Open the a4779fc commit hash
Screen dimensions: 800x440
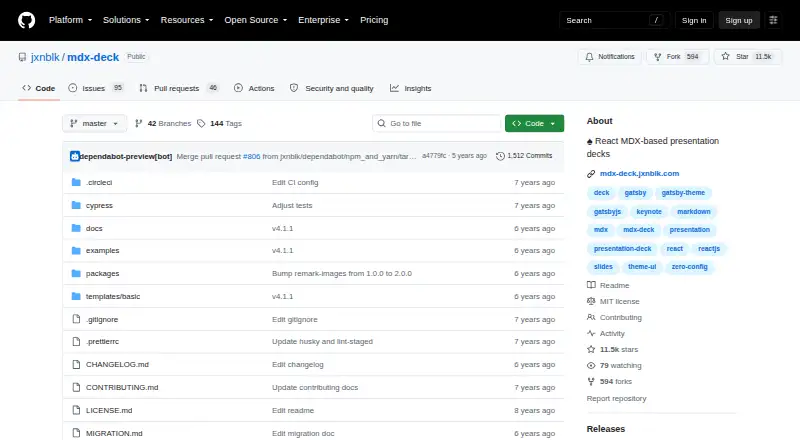tap(434, 156)
